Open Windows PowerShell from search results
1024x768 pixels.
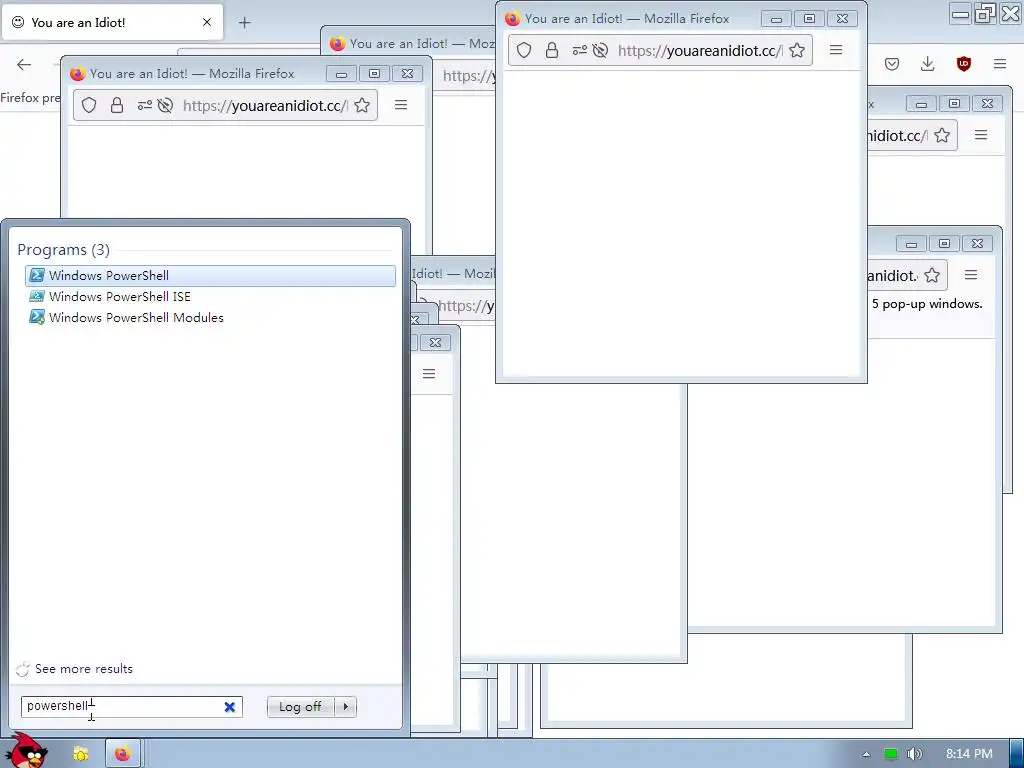(x=210, y=276)
